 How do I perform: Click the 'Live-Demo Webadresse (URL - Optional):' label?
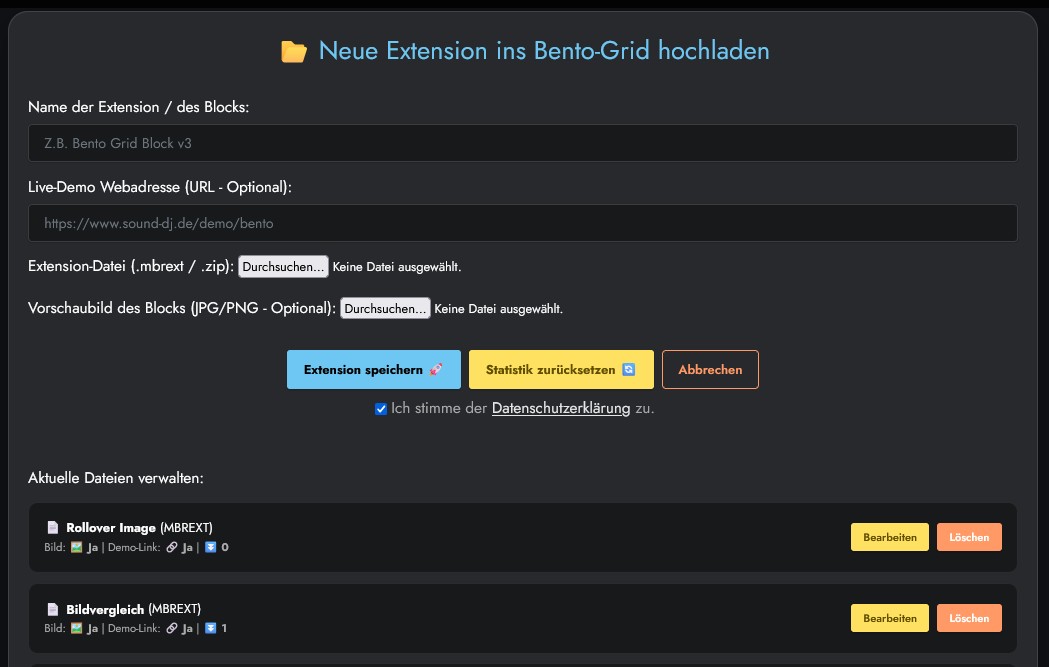pyautogui.click(x=160, y=187)
